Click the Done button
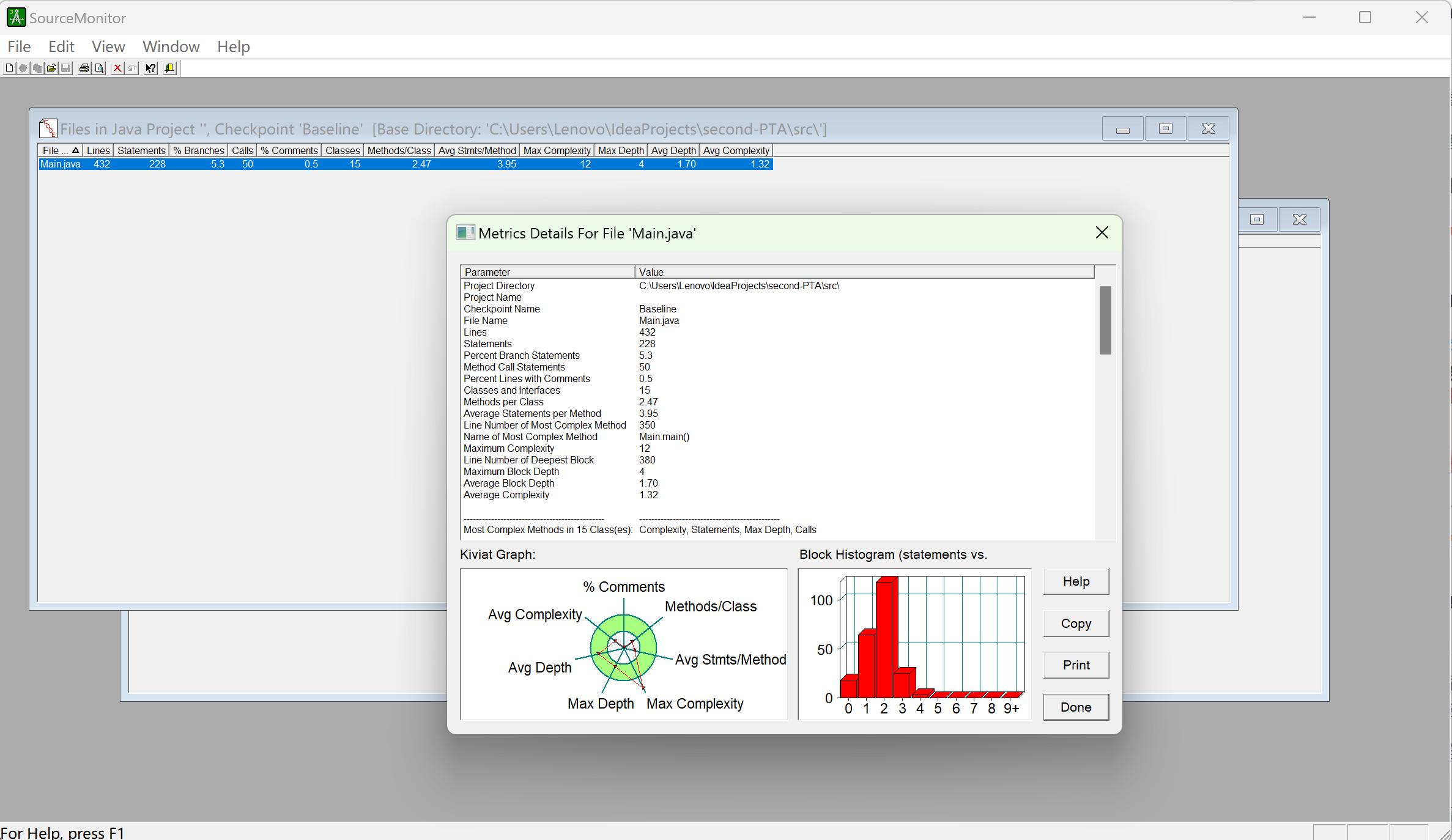 click(1075, 707)
